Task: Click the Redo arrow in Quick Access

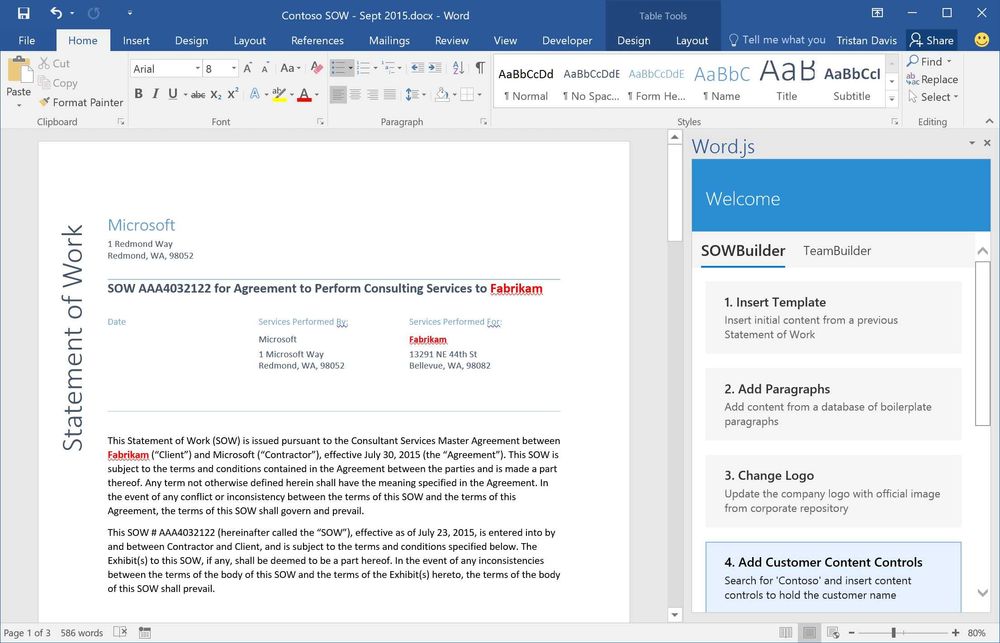Action: 94,13
